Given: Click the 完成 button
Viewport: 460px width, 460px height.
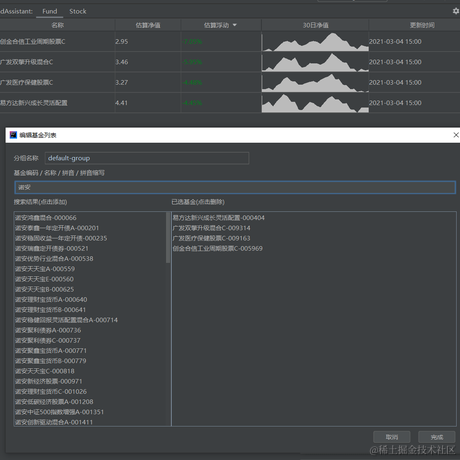Looking at the screenshot, I should click(x=437, y=437).
